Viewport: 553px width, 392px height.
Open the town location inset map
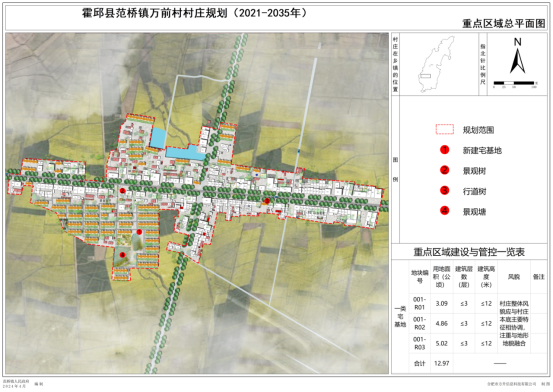[x=435, y=64]
